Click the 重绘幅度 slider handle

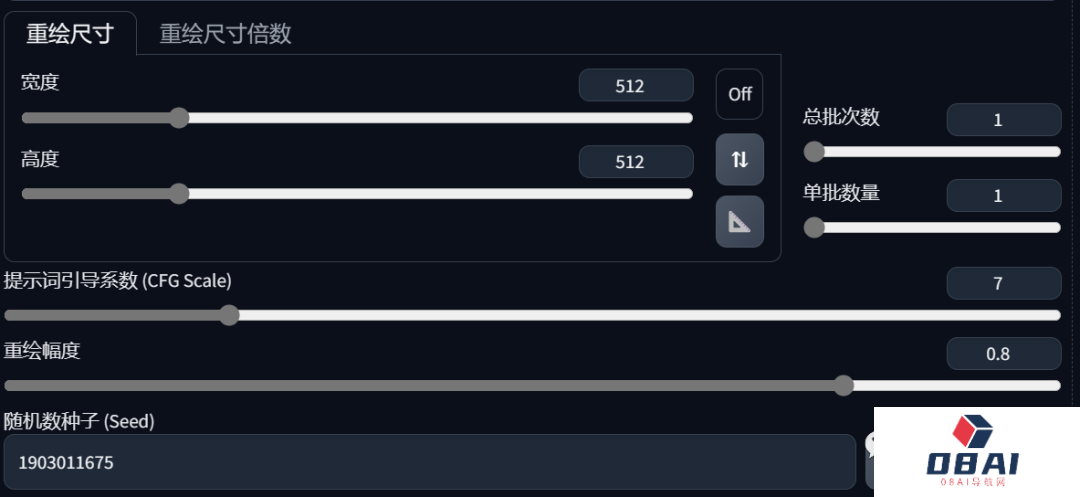[x=844, y=385]
